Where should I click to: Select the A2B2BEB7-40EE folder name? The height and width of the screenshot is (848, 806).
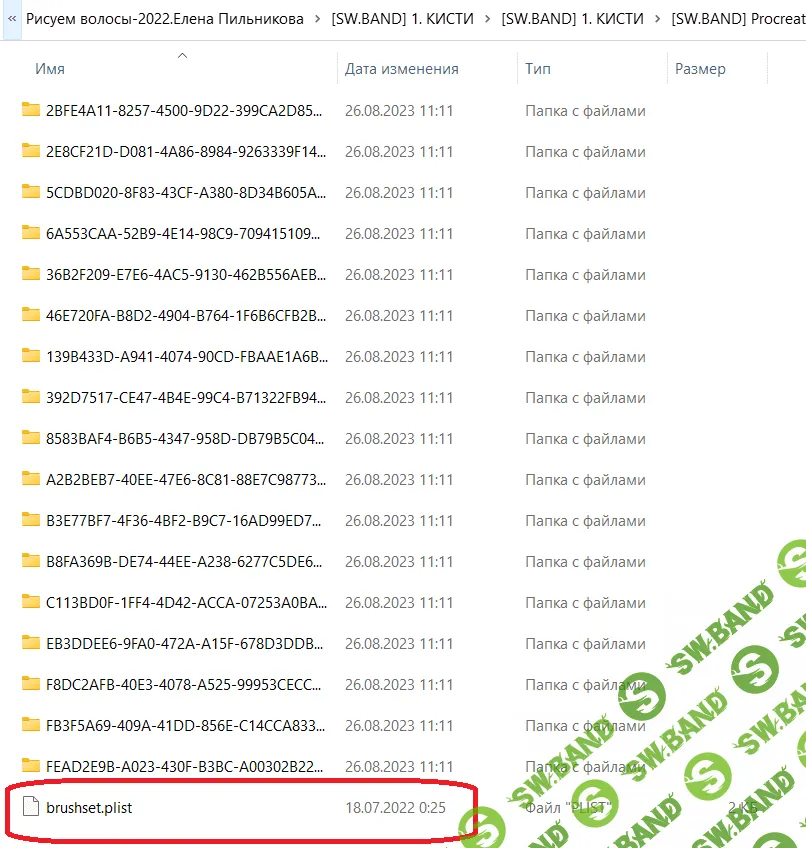pyautogui.click(x=186, y=479)
